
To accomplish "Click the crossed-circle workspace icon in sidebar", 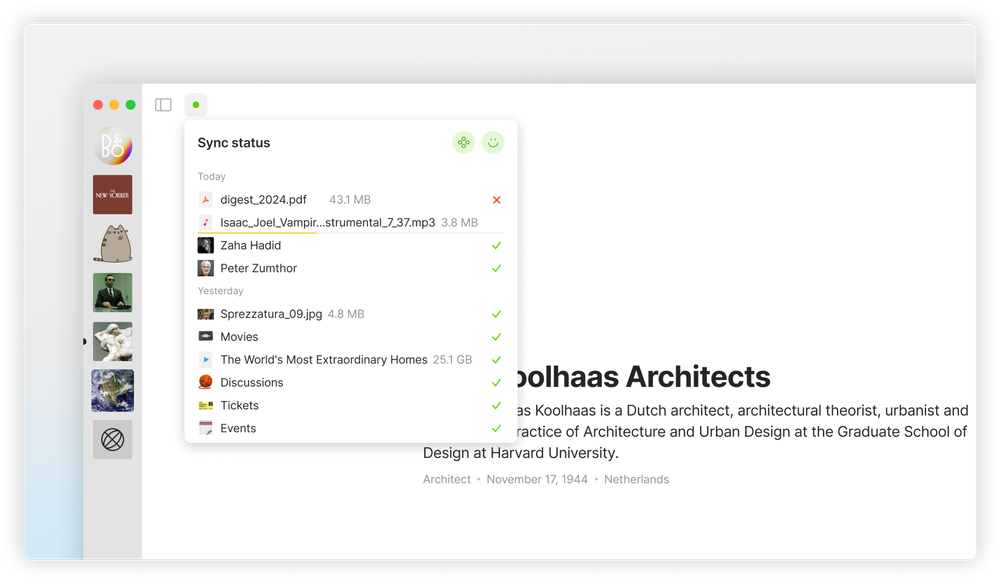I will coord(113,439).
